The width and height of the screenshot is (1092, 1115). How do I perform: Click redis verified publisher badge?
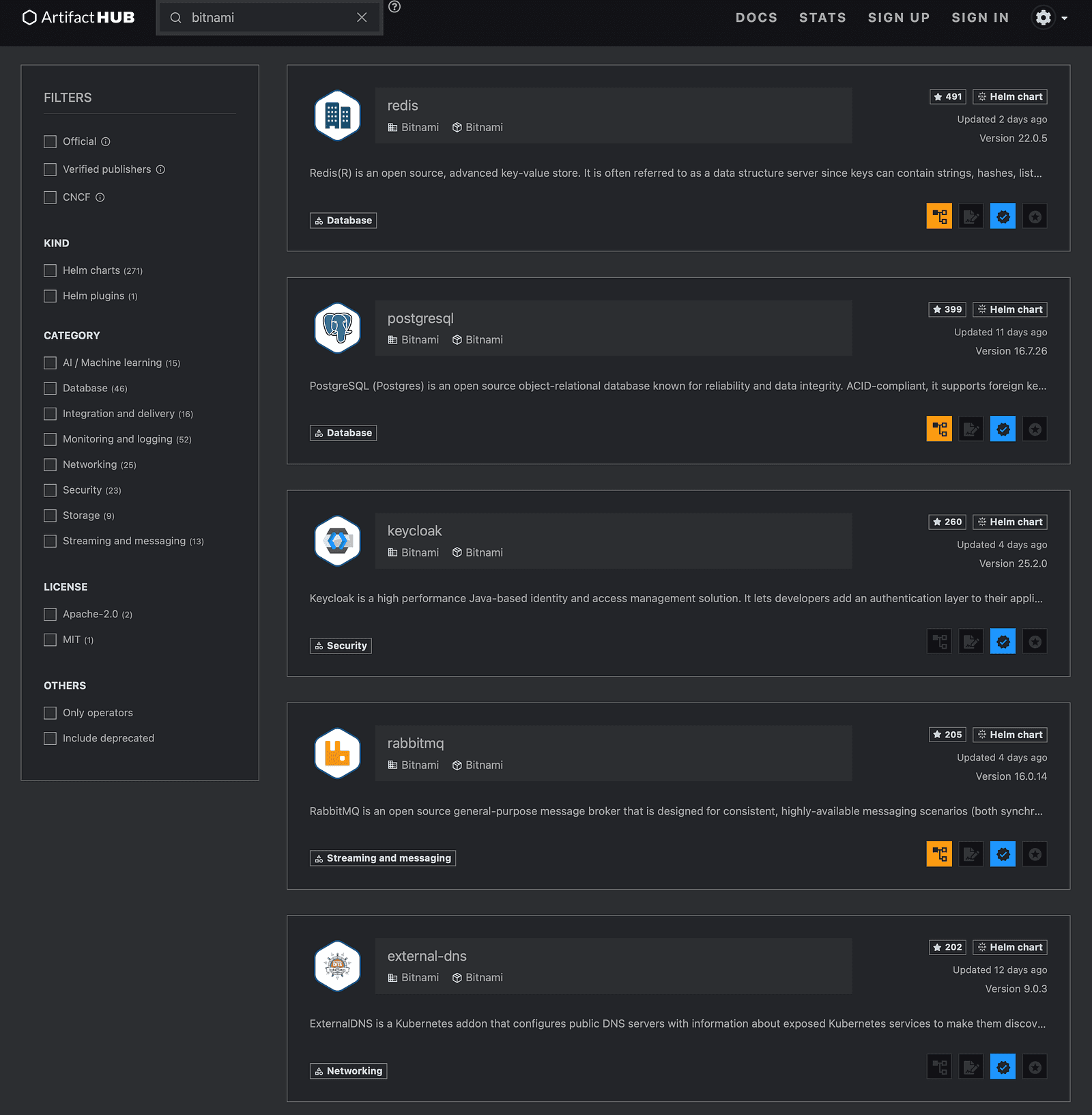click(1003, 216)
